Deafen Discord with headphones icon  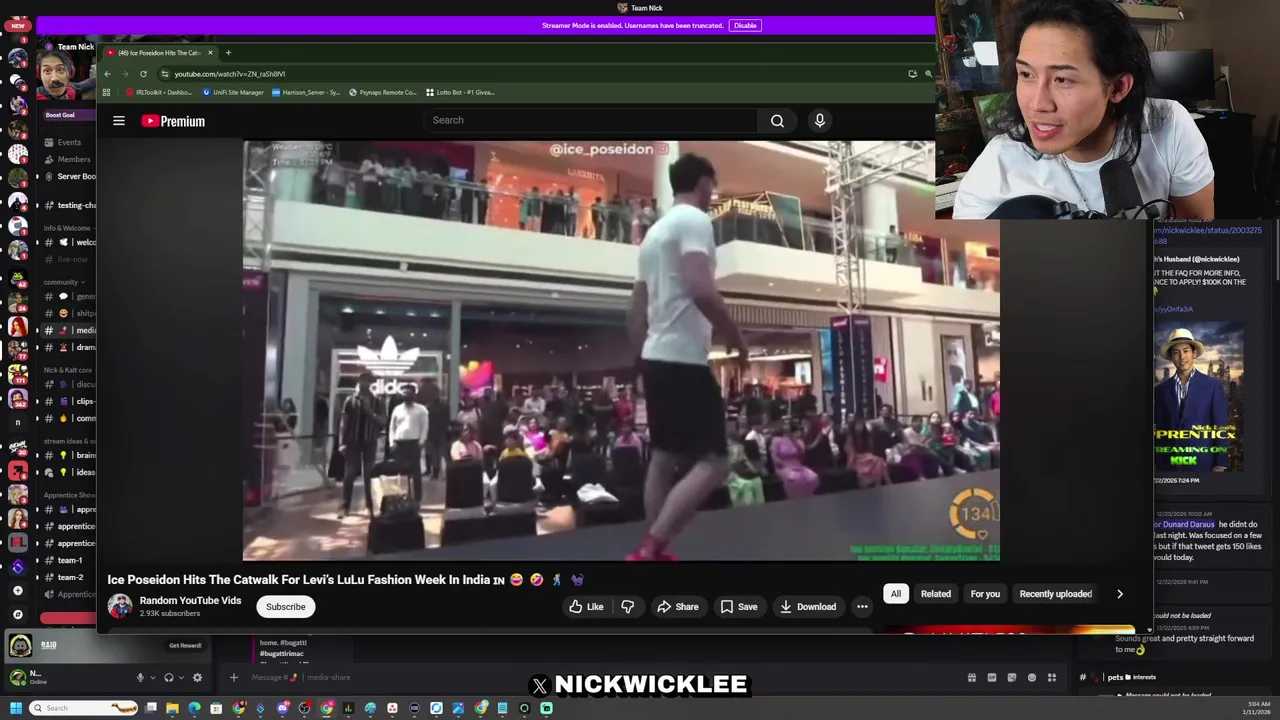169,677
